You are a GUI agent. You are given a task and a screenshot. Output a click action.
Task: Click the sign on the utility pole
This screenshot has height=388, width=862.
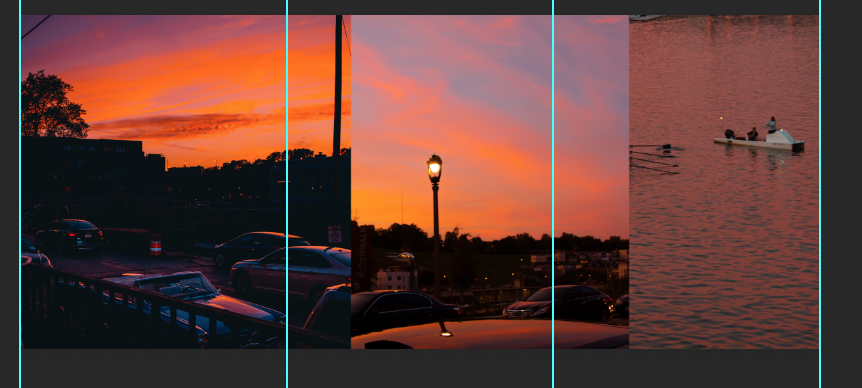(334, 234)
